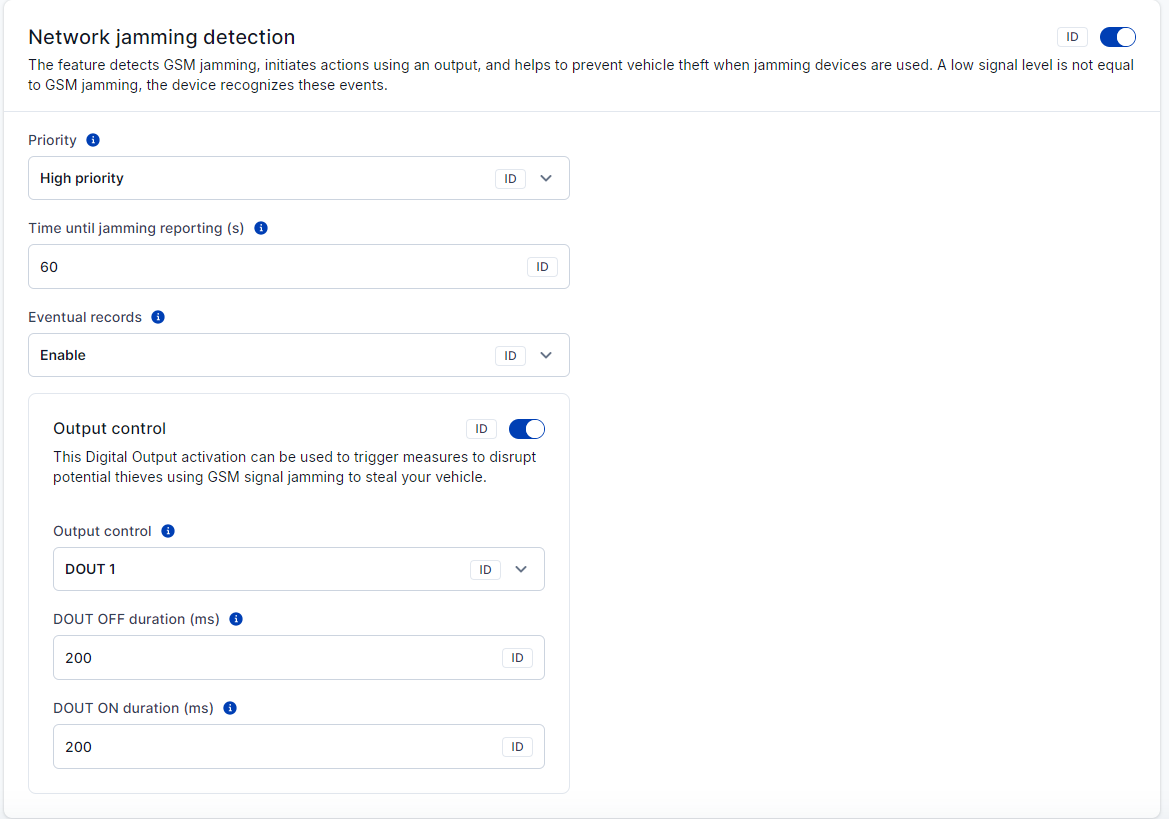
Task: Click ID badge in the Priority field
Action: (x=510, y=179)
